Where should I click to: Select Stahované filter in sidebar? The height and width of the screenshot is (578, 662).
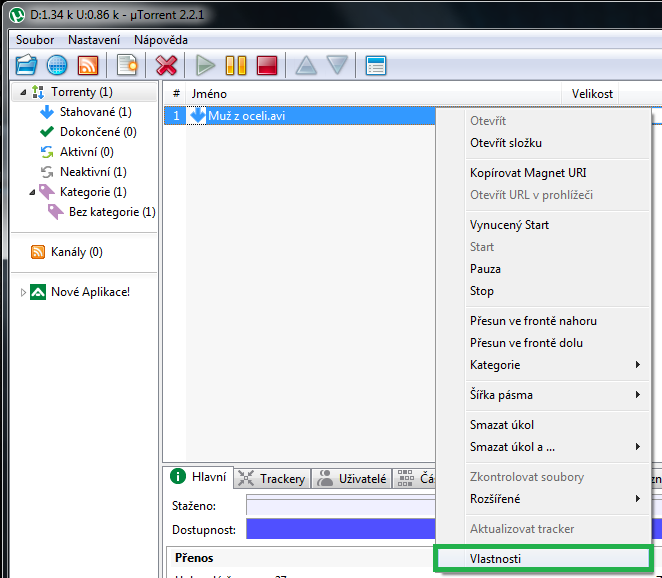[x=94, y=112]
